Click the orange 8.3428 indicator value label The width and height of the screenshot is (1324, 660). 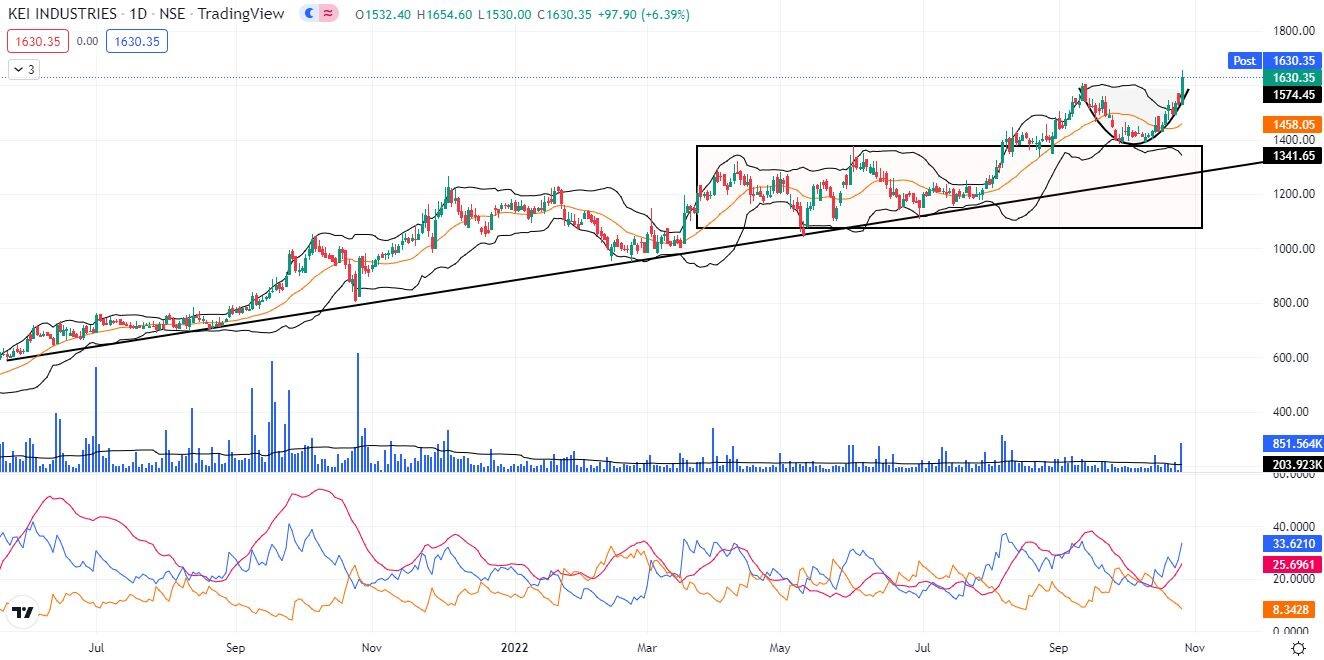click(x=1291, y=609)
